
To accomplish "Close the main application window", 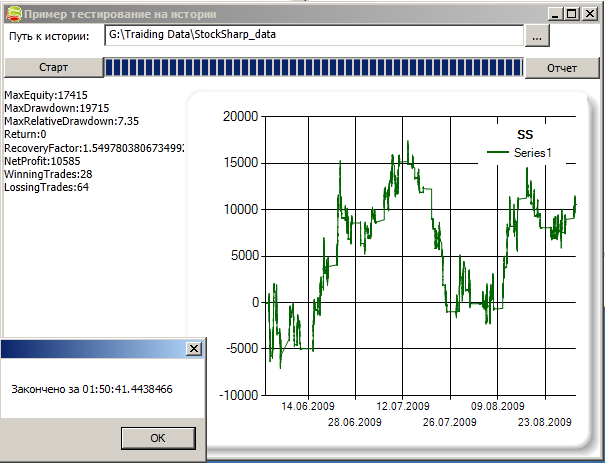I will tap(588, 14).
